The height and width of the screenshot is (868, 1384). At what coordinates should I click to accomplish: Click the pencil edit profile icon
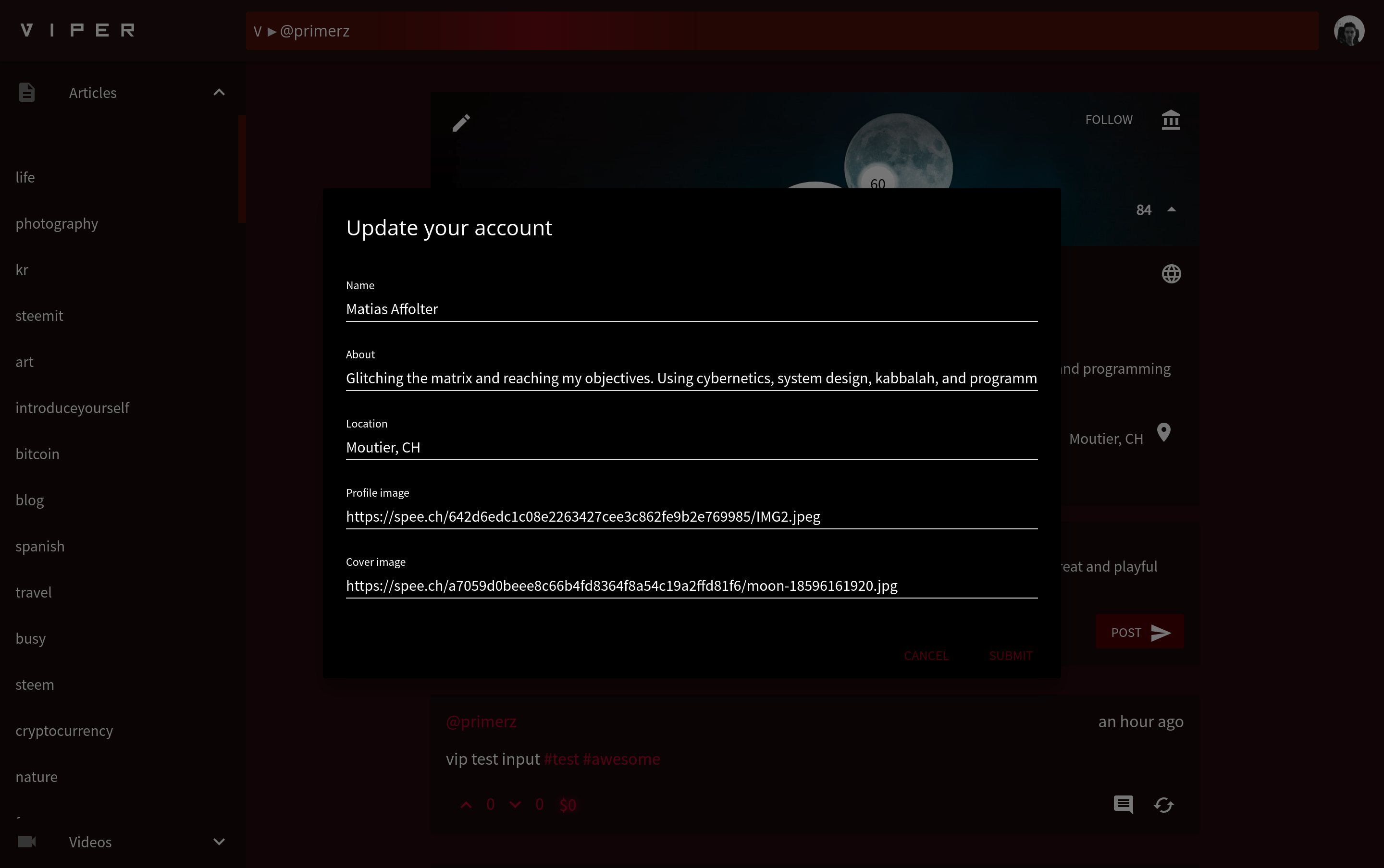pos(461,122)
